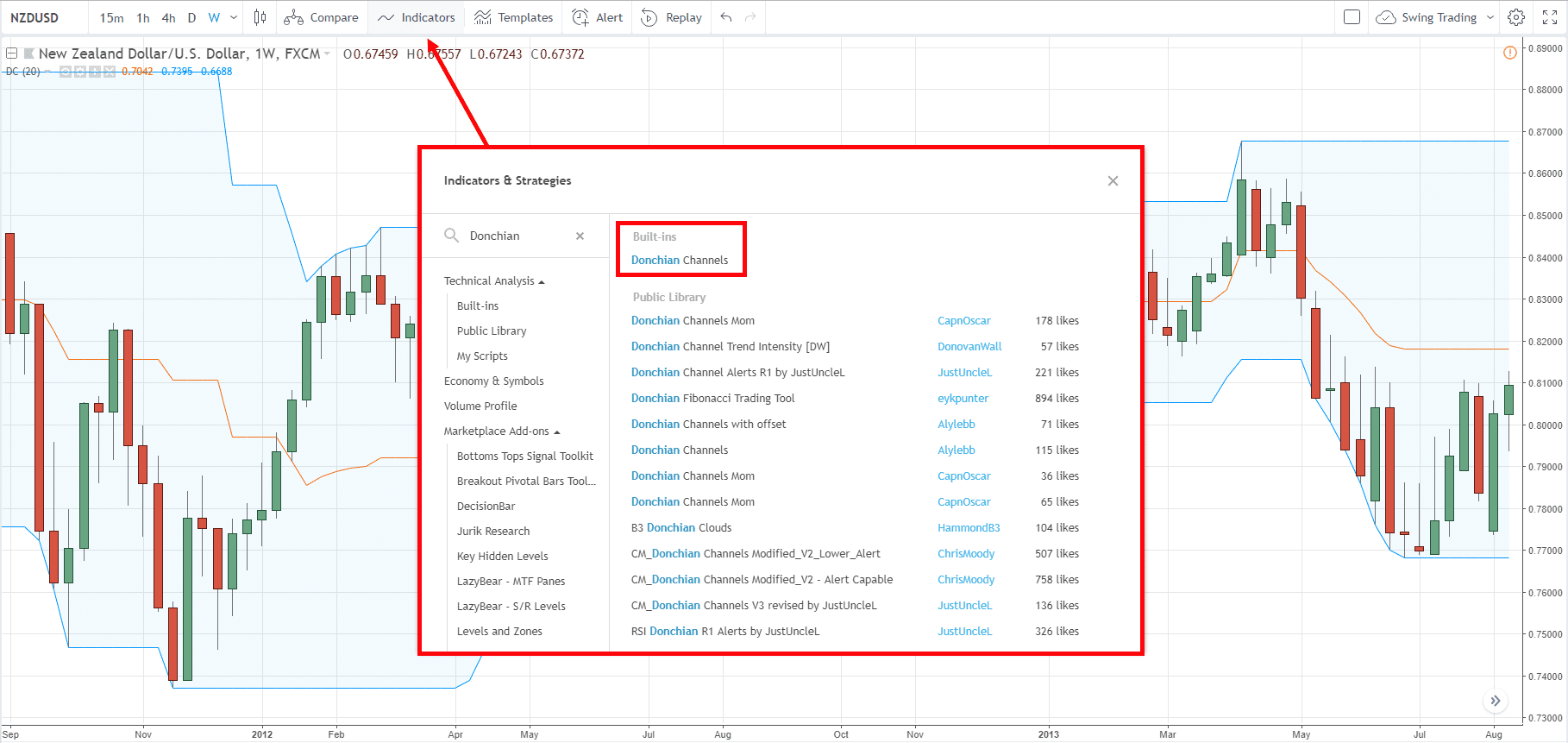Screen dimensions: 1568x743
Task: Add Donchian Channels with offset script
Action: [x=708, y=424]
